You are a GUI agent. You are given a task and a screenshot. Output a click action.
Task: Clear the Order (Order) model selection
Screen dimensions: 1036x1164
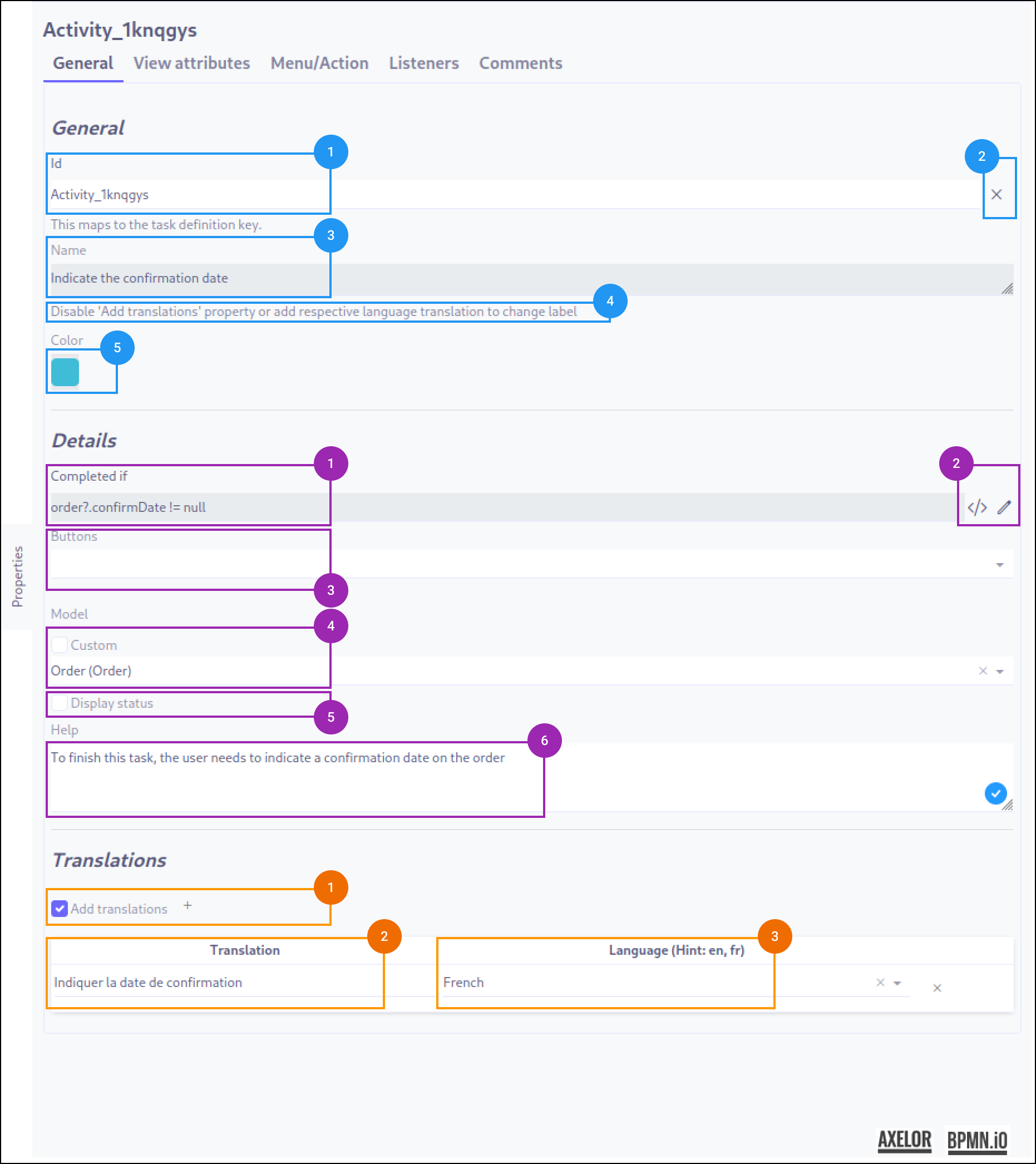[x=983, y=671]
